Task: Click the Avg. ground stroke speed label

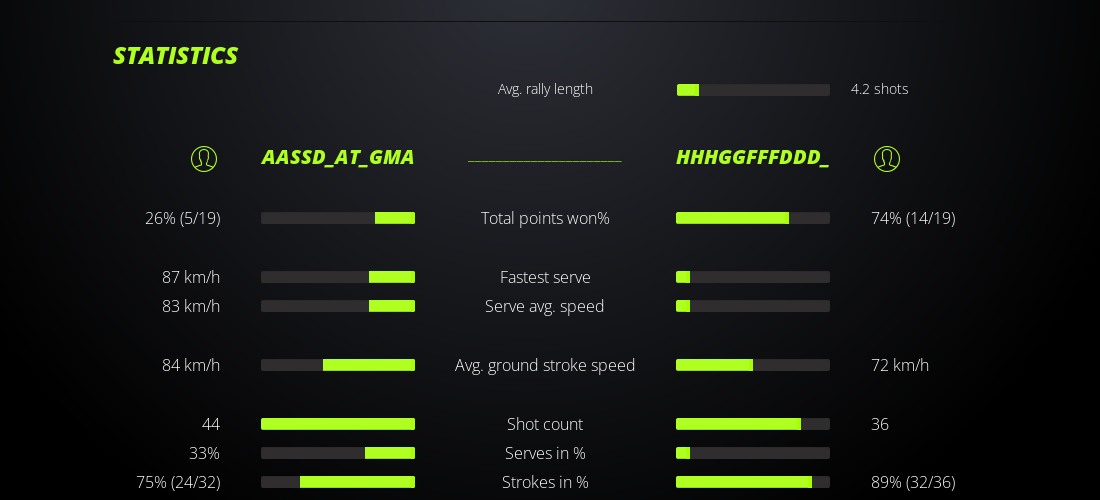Action: pyautogui.click(x=545, y=365)
